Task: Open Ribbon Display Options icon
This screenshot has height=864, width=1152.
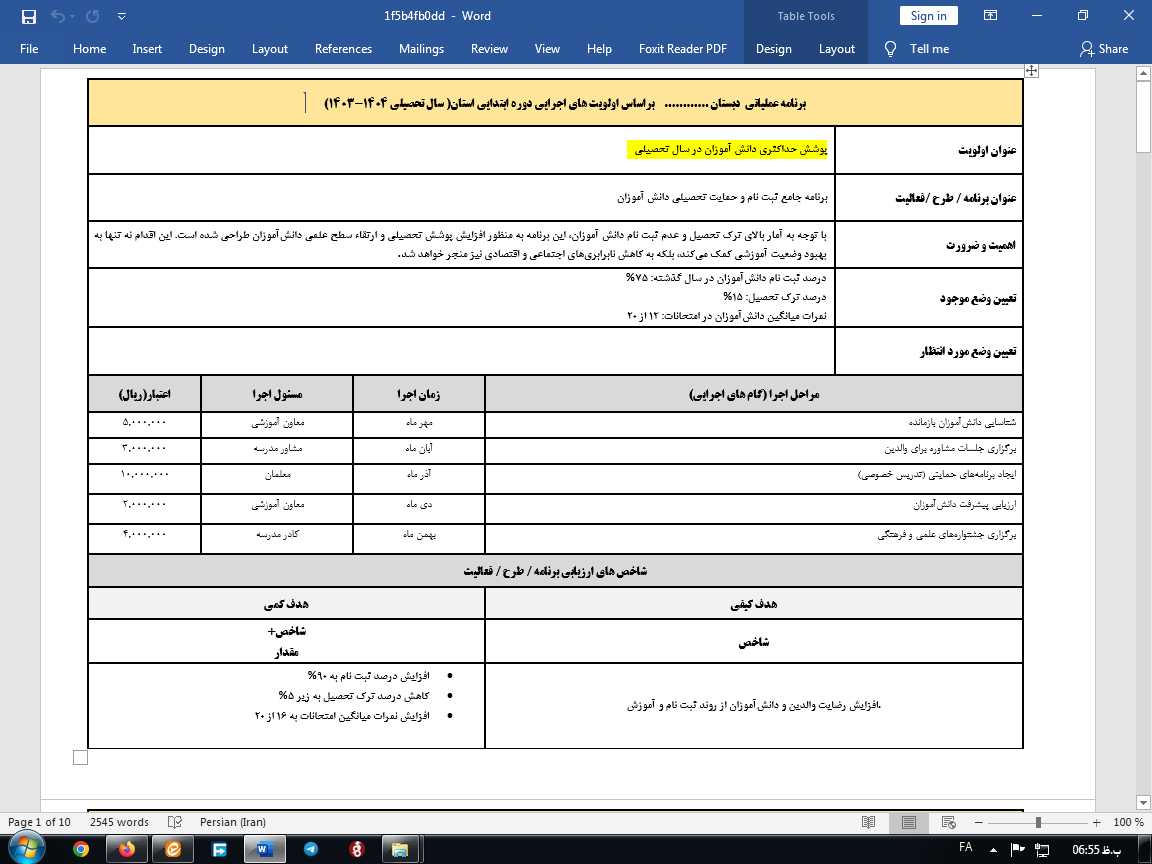Action: 990,15
